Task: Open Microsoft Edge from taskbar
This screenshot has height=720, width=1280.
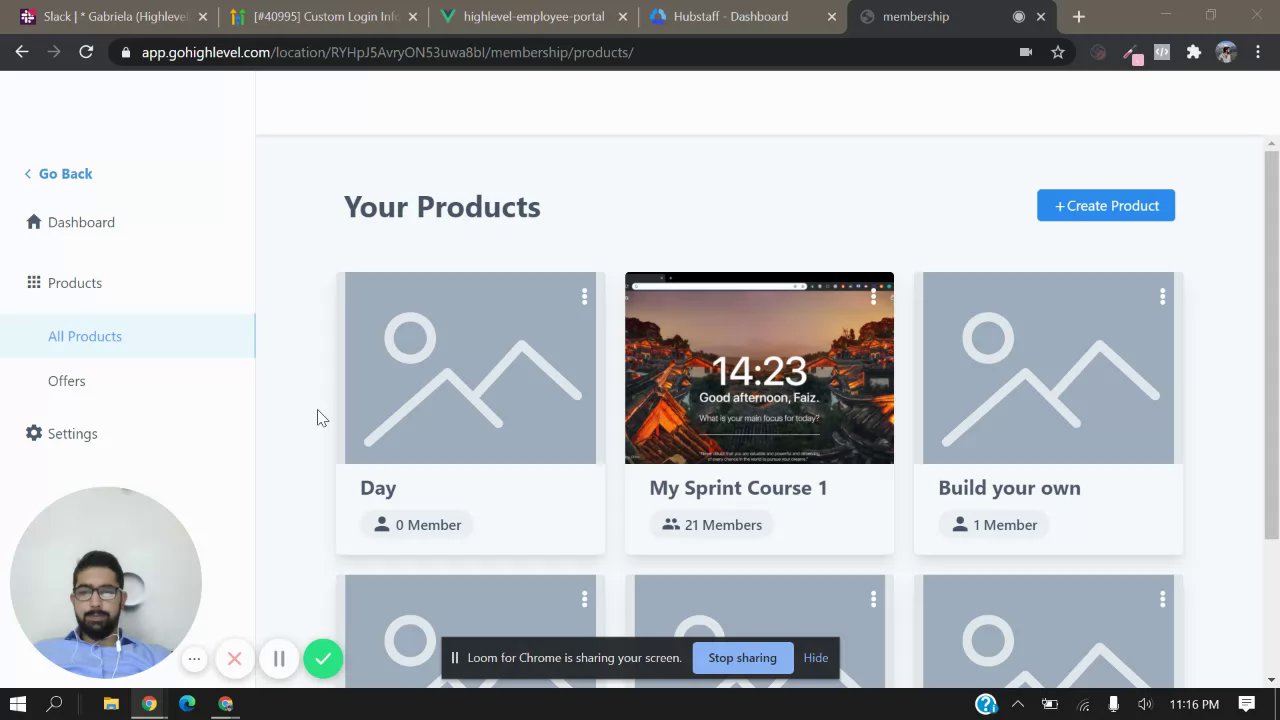Action: pos(187,704)
